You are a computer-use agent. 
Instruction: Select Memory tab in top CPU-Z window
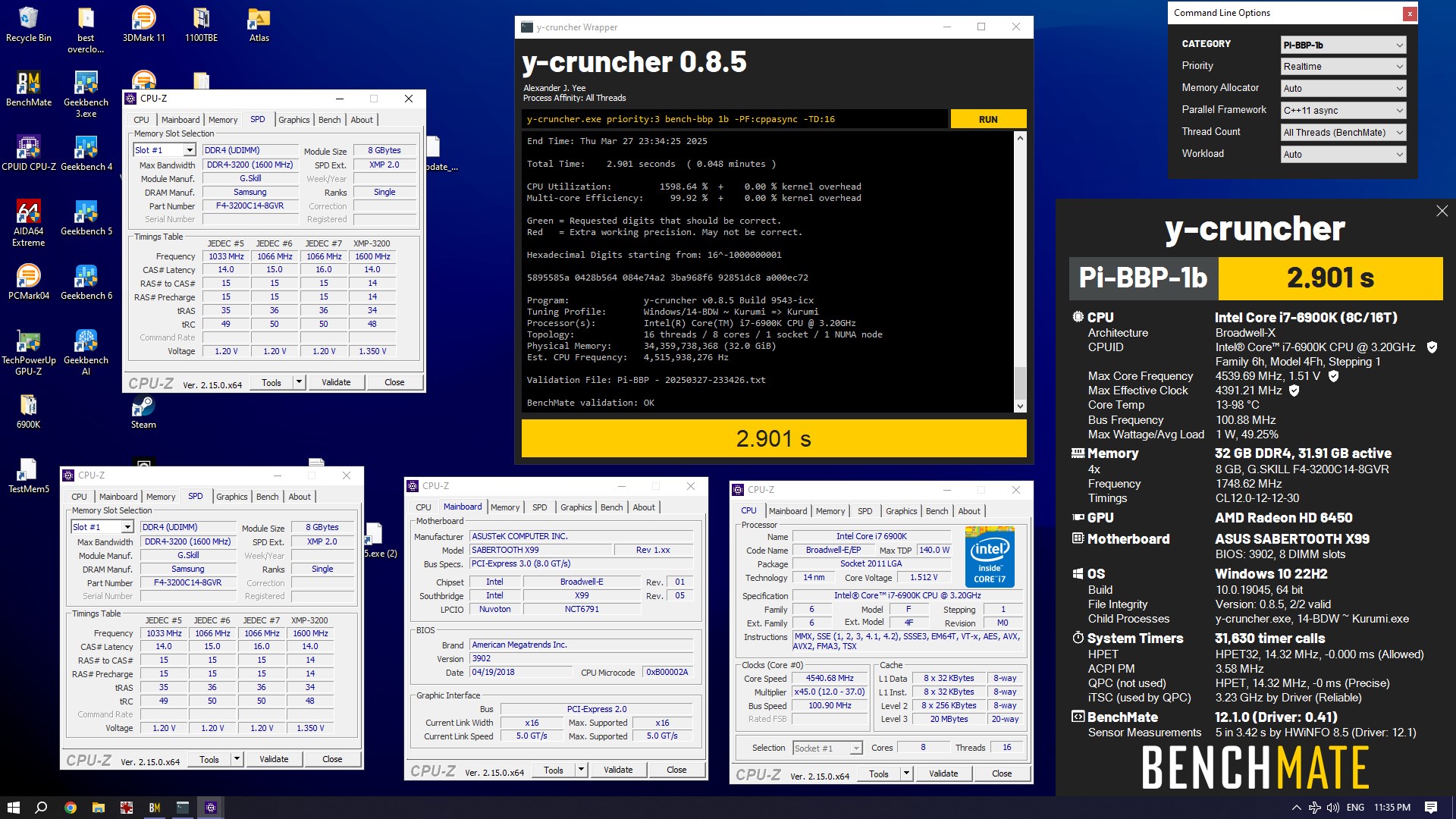pyautogui.click(x=223, y=120)
